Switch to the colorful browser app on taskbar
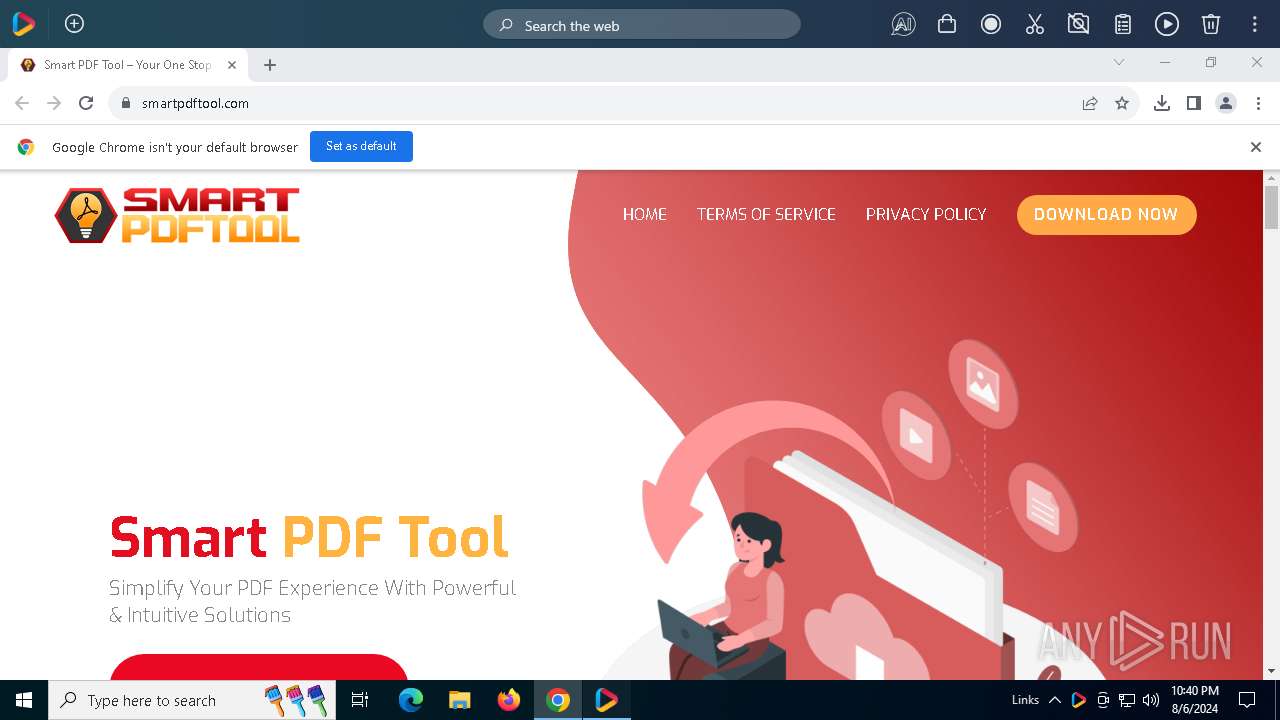This screenshot has height=720, width=1280. tap(606, 700)
